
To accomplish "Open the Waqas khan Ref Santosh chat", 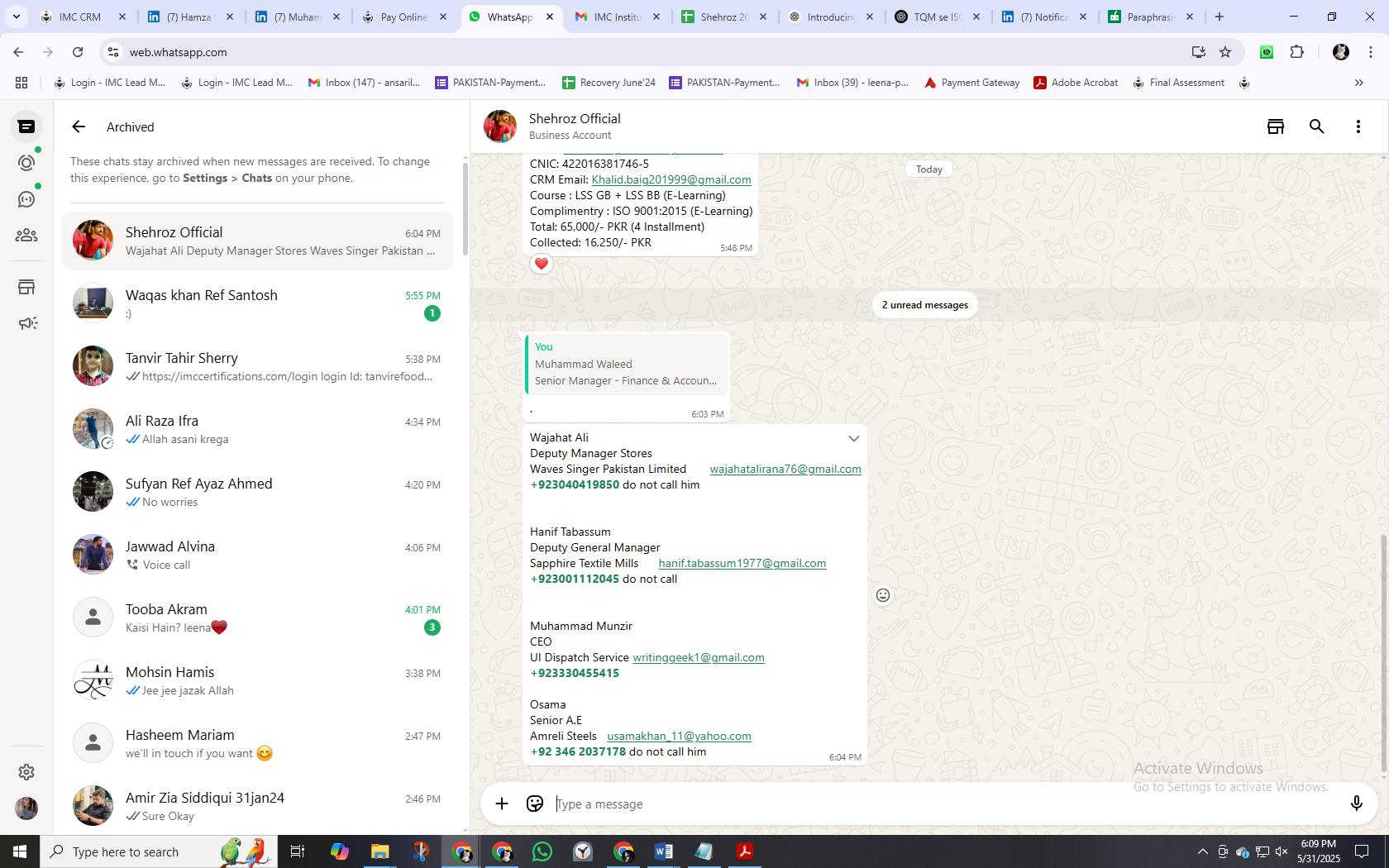I will tap(257, 303).
